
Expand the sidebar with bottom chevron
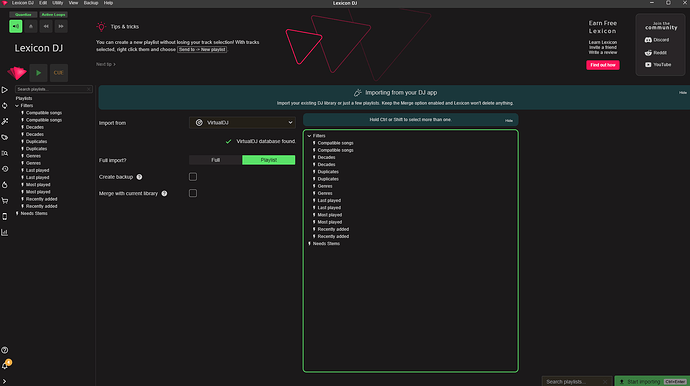click(x=4, y=381)
